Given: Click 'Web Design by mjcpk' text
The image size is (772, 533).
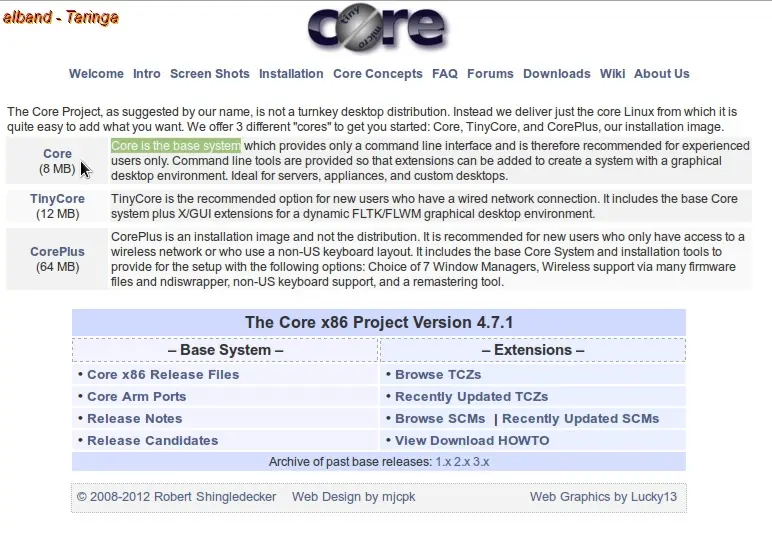Looking at the screenshot, I should coord(354,497).
